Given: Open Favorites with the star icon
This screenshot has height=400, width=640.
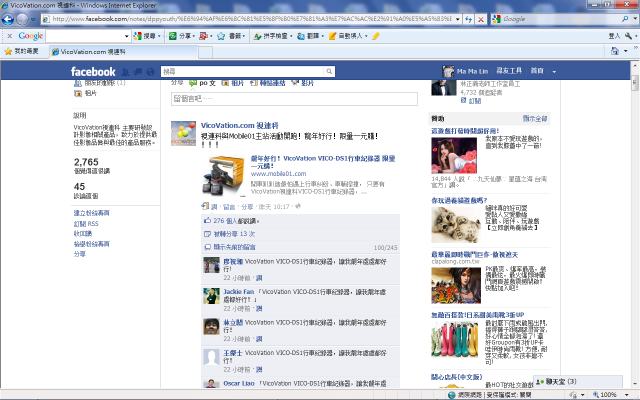Looking at the screenshot, I should [8, 51].
